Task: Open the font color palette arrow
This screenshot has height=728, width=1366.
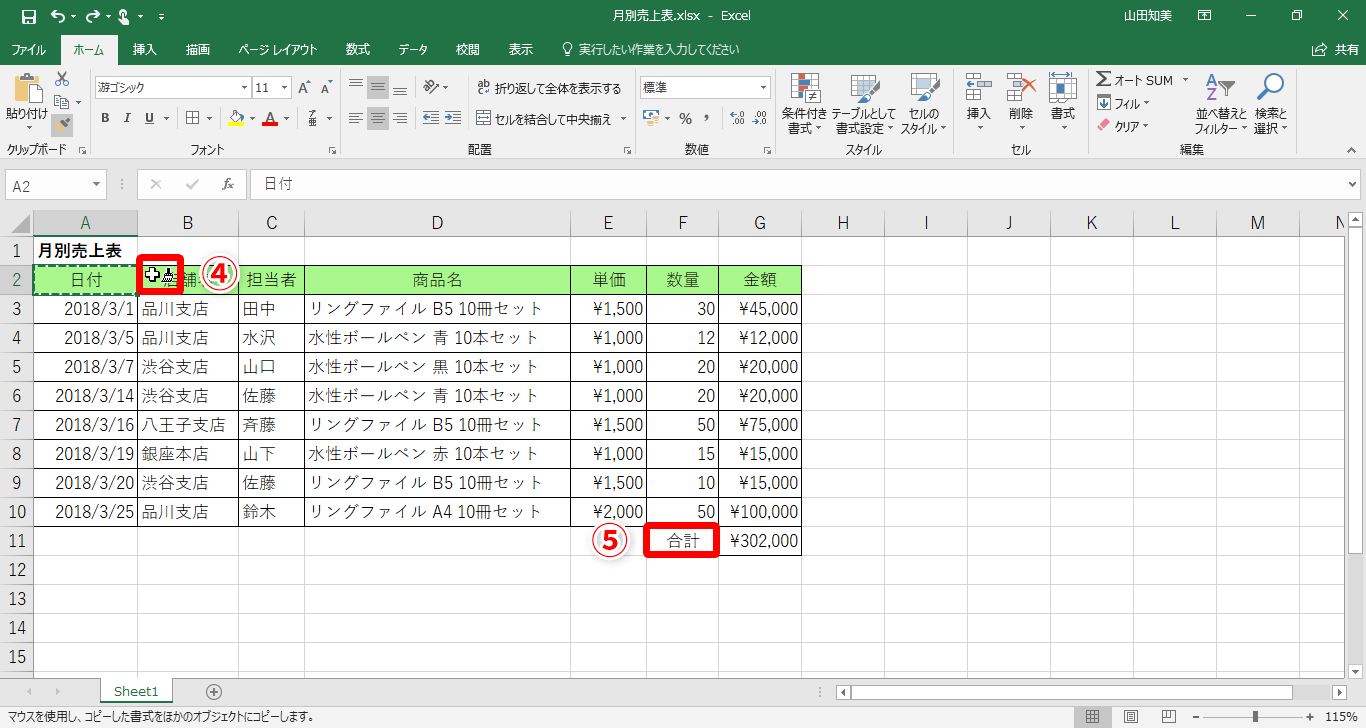Action: coord(285,119)
